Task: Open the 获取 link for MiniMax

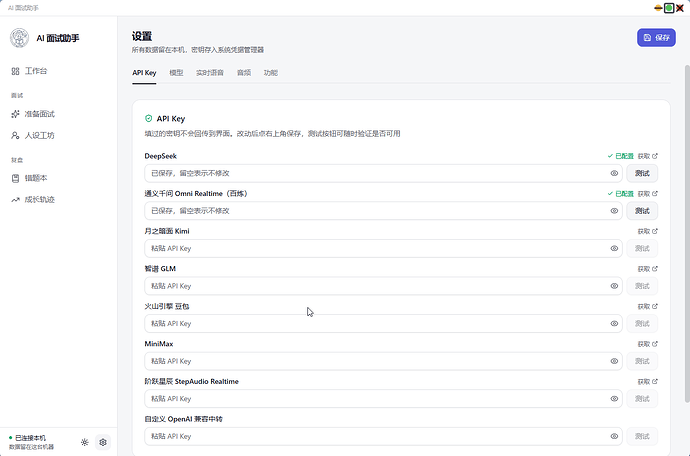Action: point(648,344)
